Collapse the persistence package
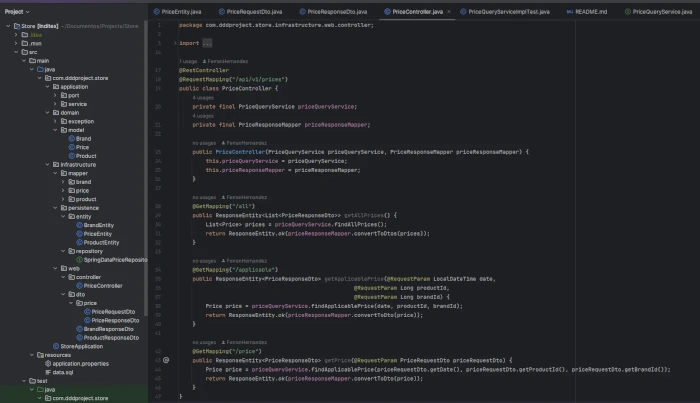Screen dimensions: 700x403 pos(55,208)
